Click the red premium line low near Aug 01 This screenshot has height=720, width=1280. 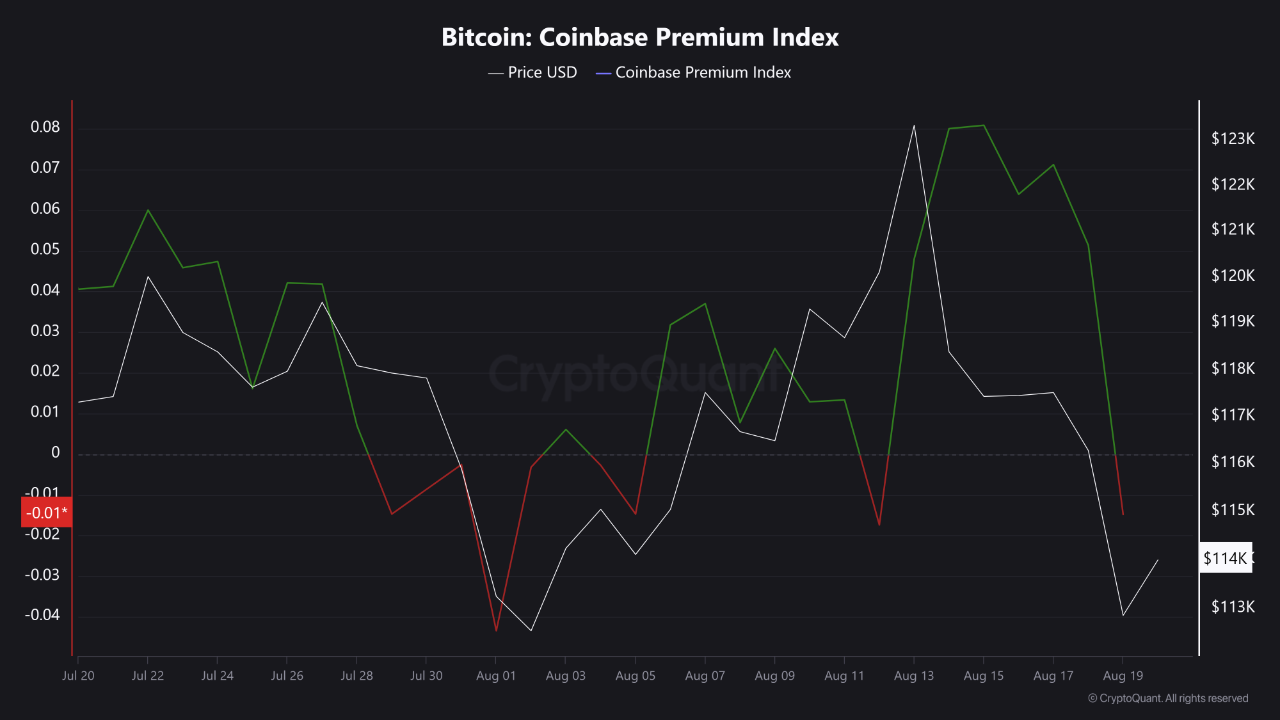[496, 630]
